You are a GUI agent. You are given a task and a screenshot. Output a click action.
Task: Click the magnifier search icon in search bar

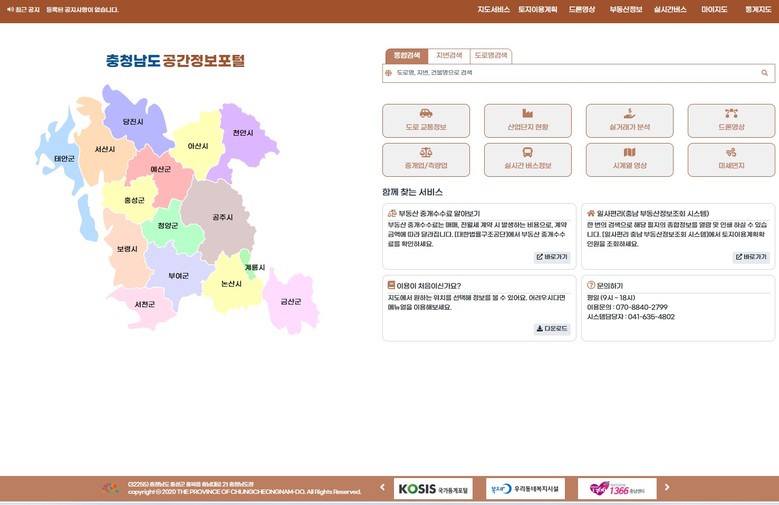(x=765, y=73)
